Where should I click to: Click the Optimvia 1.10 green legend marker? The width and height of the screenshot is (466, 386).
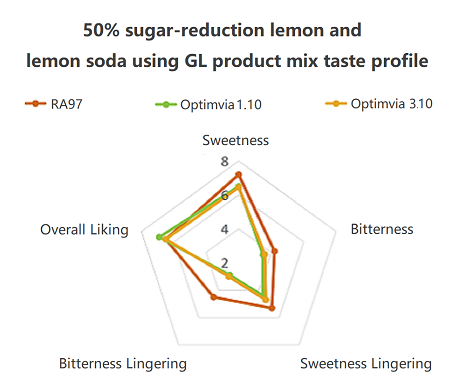(166, 104)
